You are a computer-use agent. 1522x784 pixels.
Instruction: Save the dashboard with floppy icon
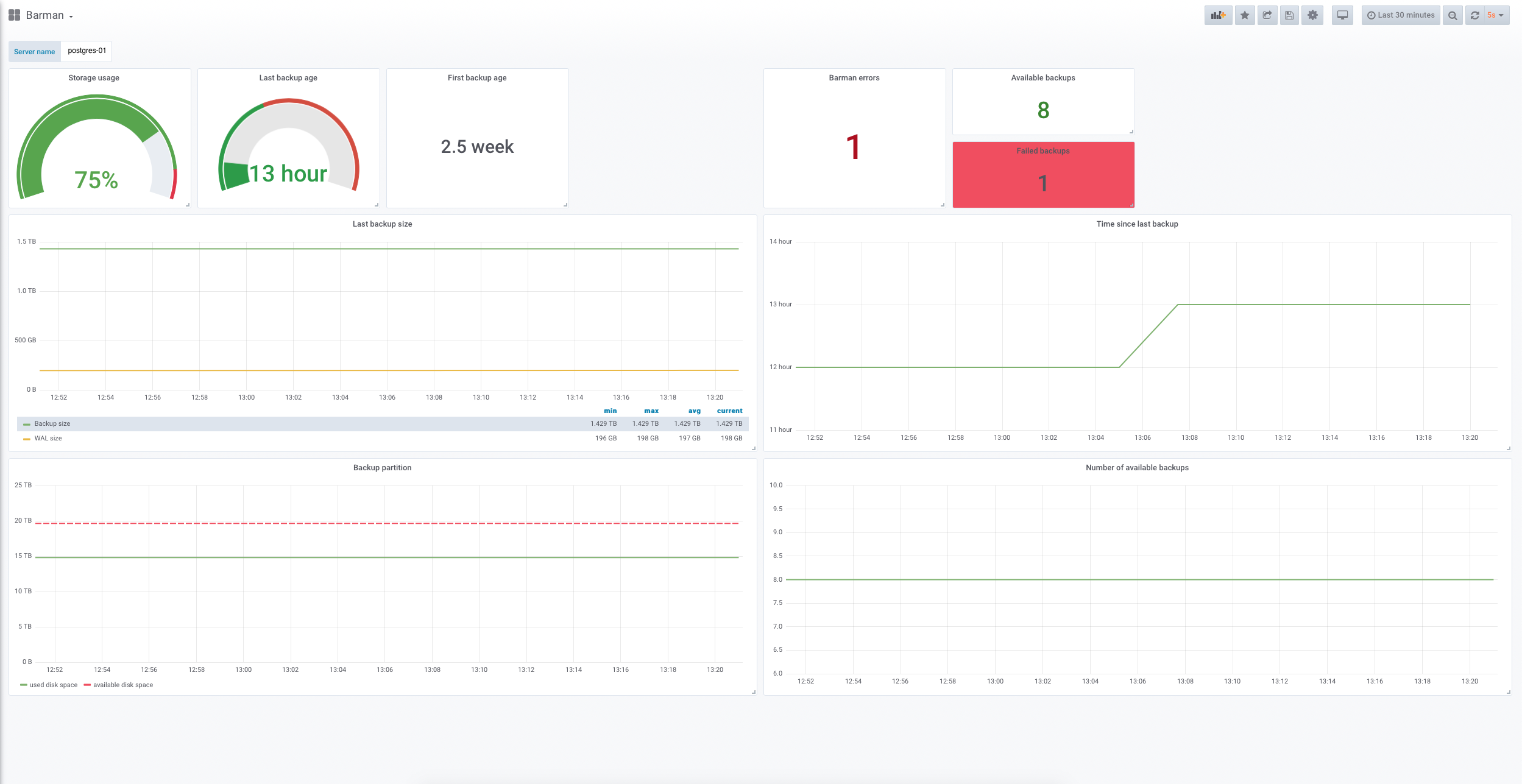(1289, 15)
